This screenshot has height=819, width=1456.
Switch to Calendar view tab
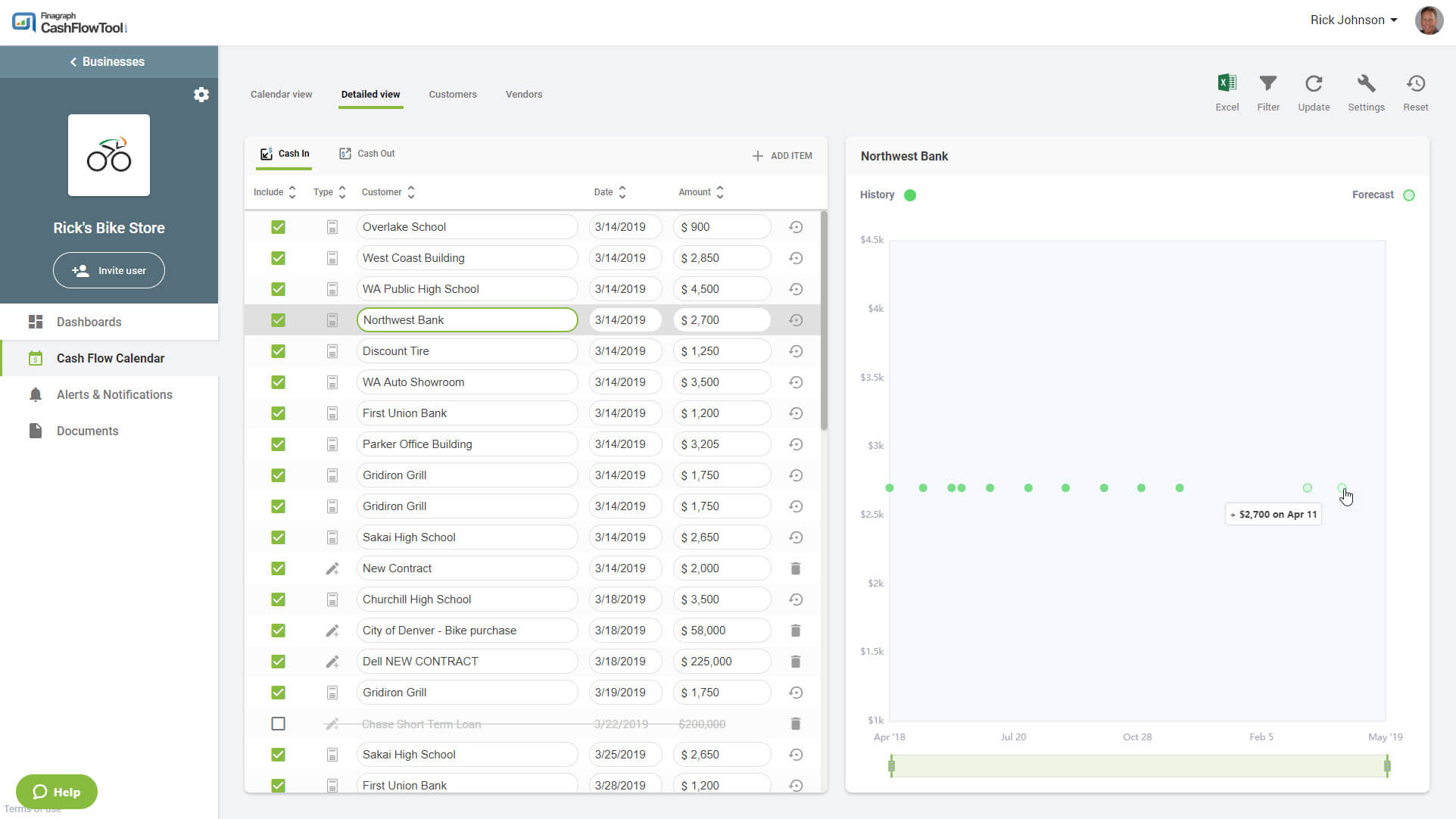(x=281, y=95)
